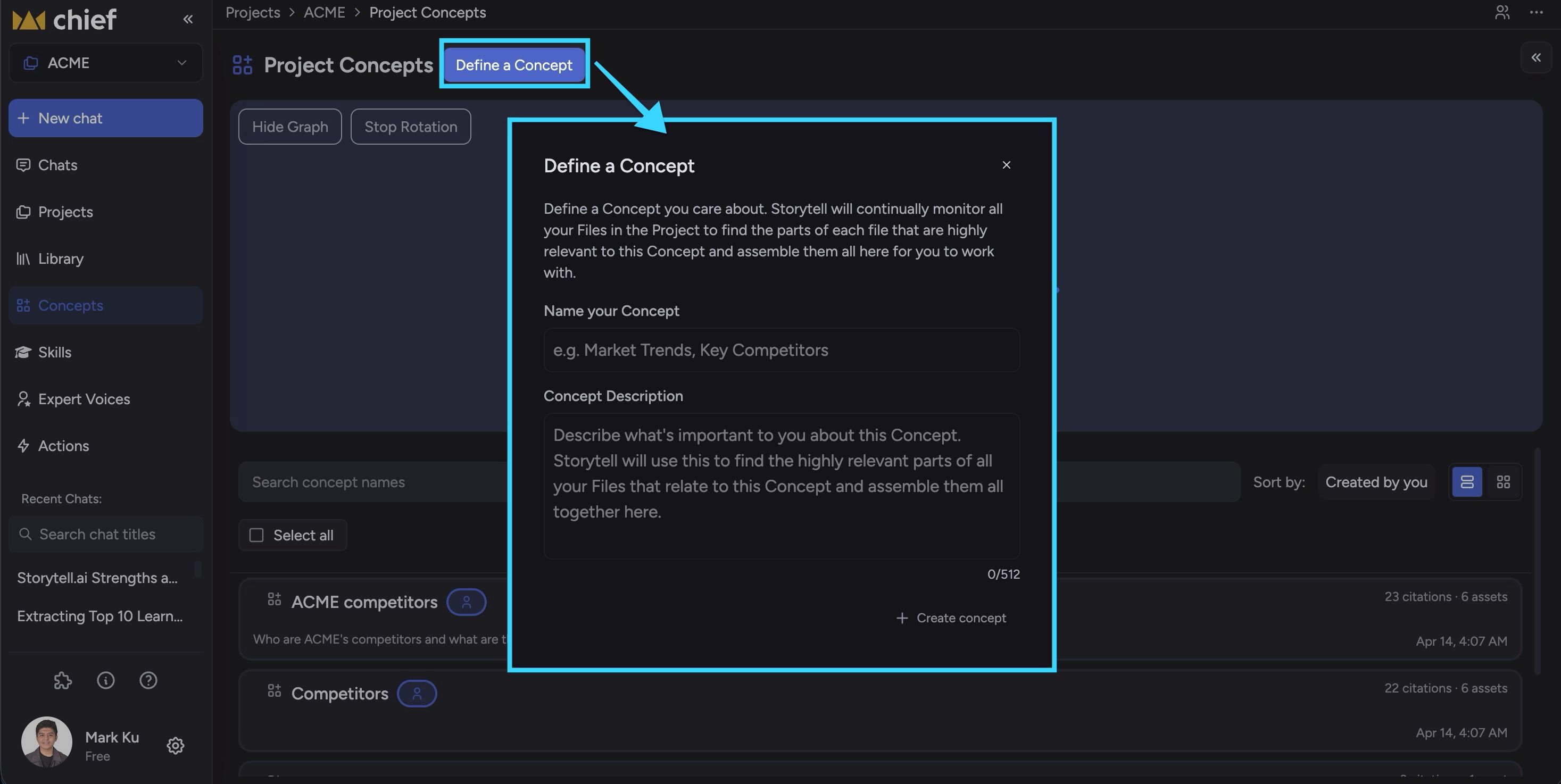Click concept icon beside Competitors row
This screenshot has height=784, width=1561.
tap(275, 691)
